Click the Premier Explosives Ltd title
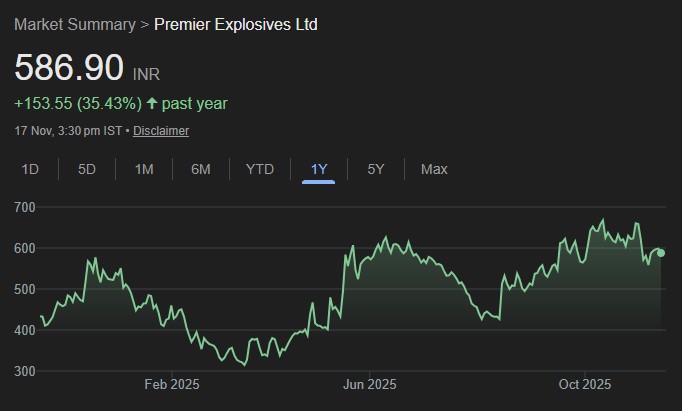682x411 pixels. pyautogui.click(x=236, y=24)
